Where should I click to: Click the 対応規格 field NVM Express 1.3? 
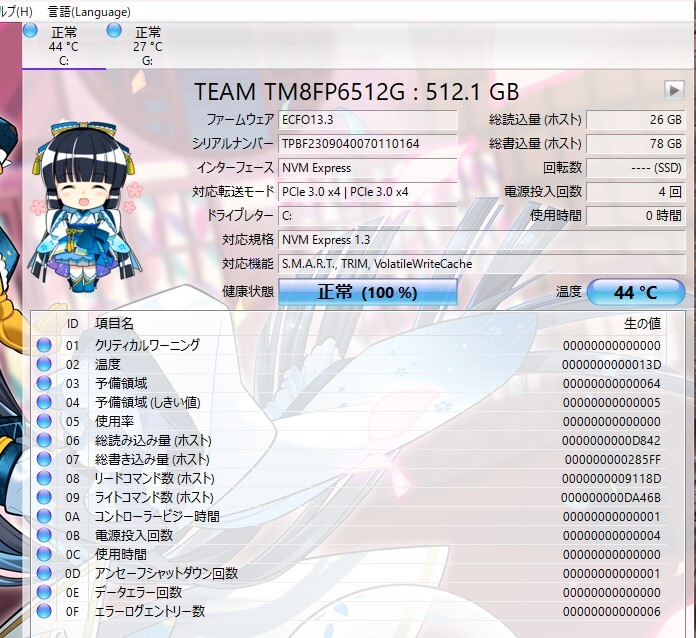(x=482, y=240)
